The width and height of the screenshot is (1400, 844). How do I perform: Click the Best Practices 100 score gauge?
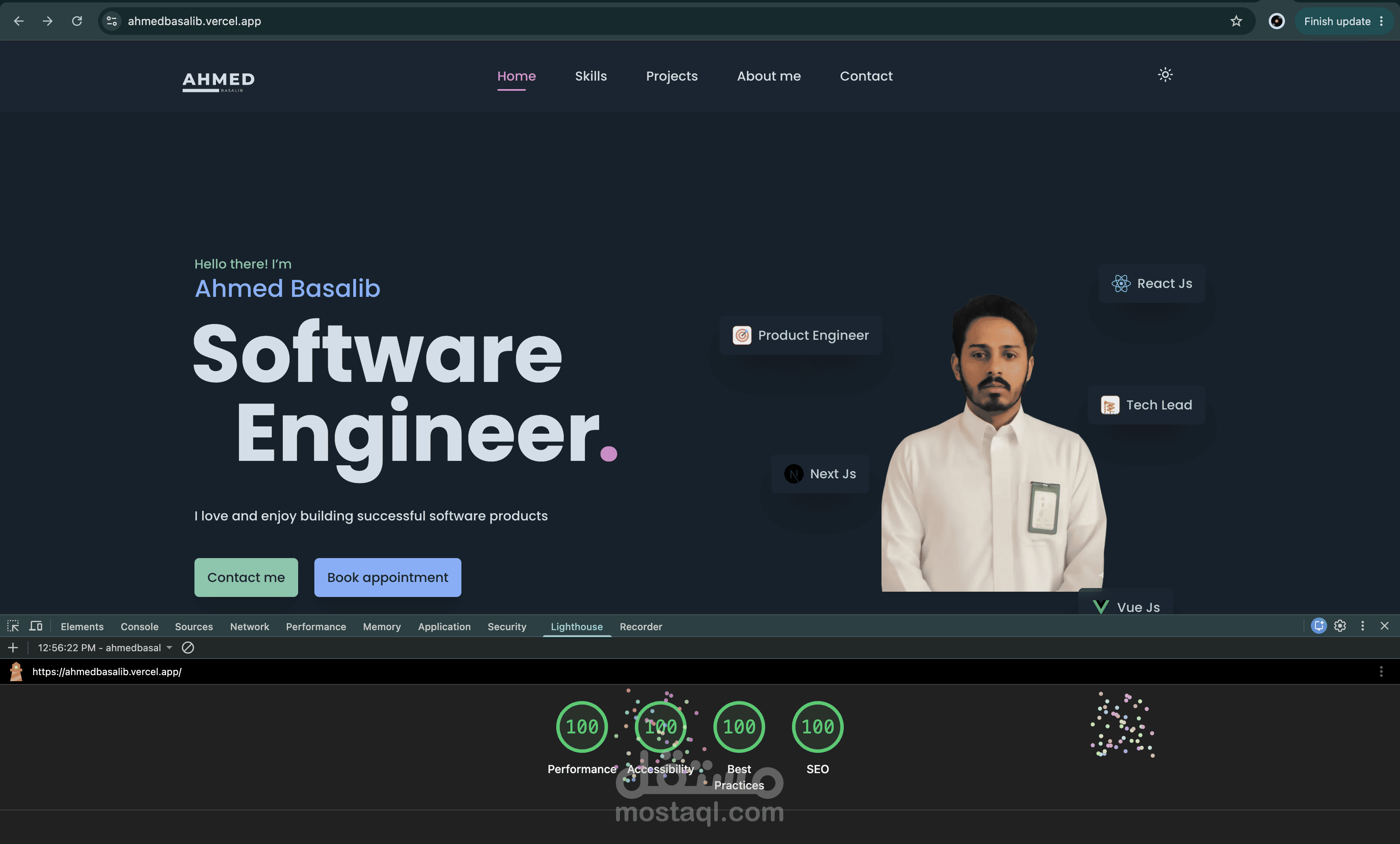[738, 727]
